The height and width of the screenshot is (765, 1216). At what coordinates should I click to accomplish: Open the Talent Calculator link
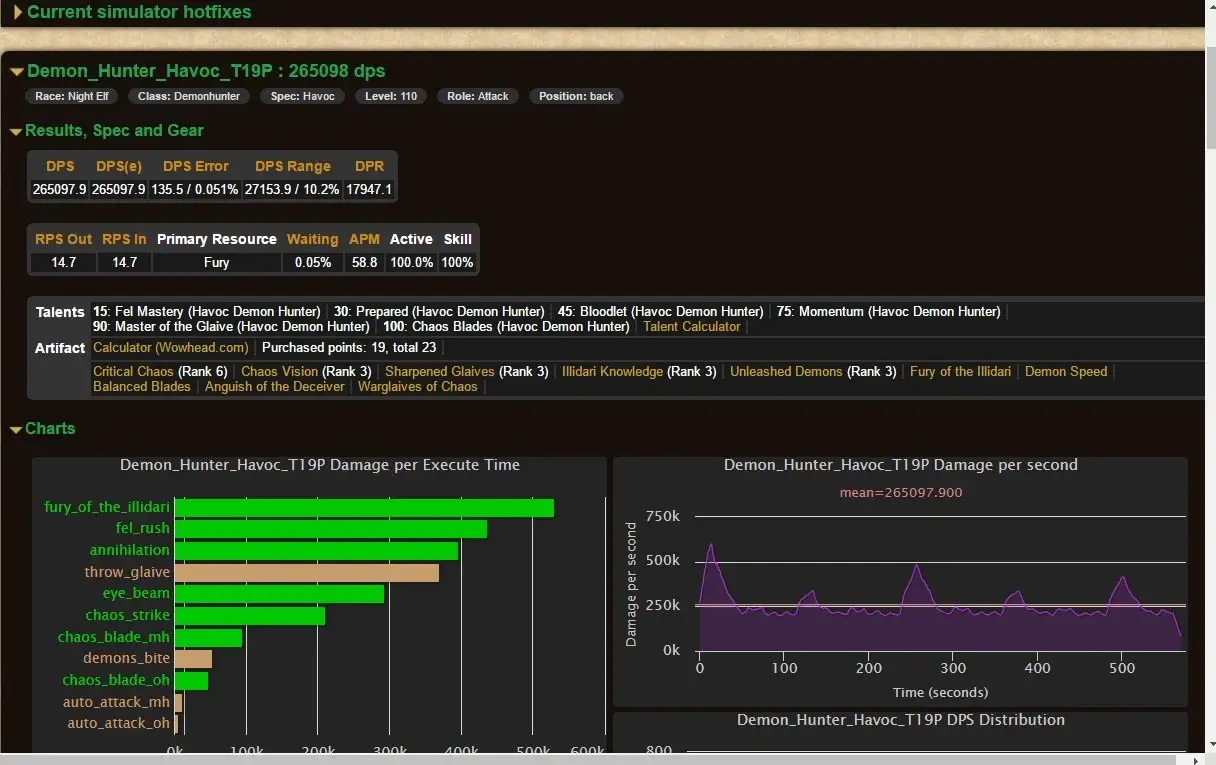pyautogui.click(x=692, y=326)
